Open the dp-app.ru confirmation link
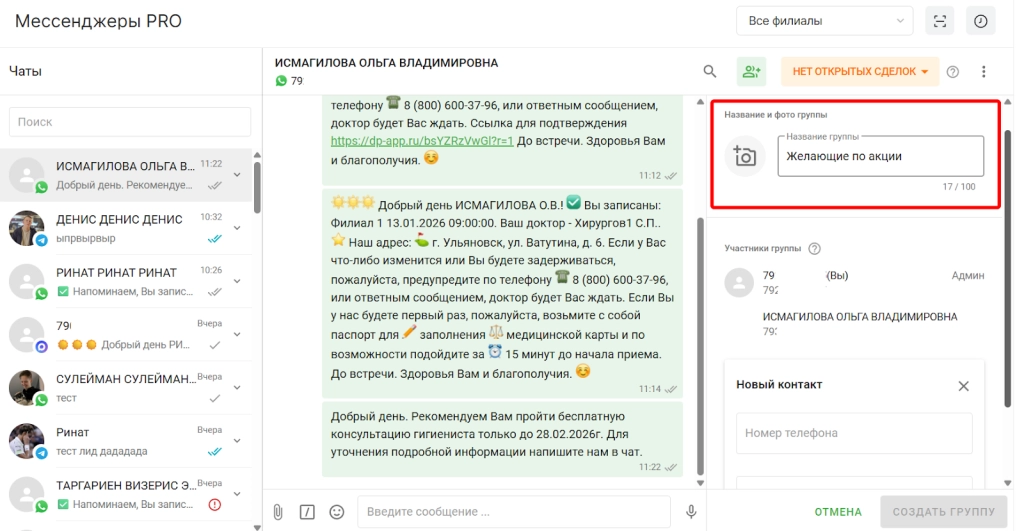This screenshot has width=1024, height=531. click(421, 141)
